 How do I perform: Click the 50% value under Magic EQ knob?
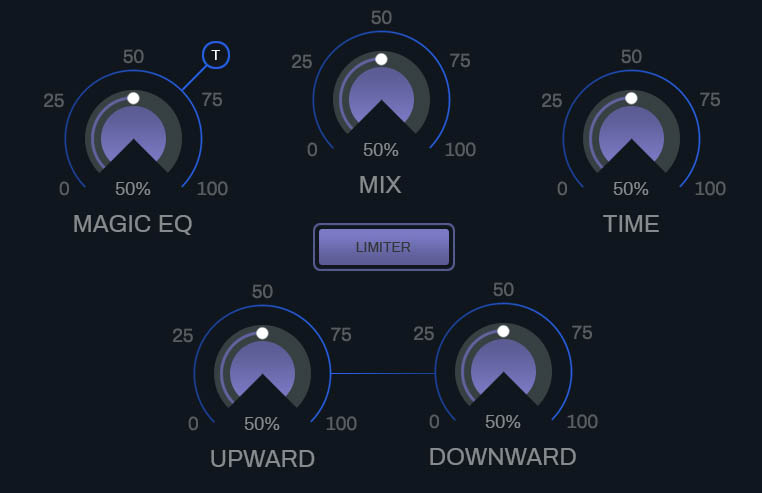point(133,188)
